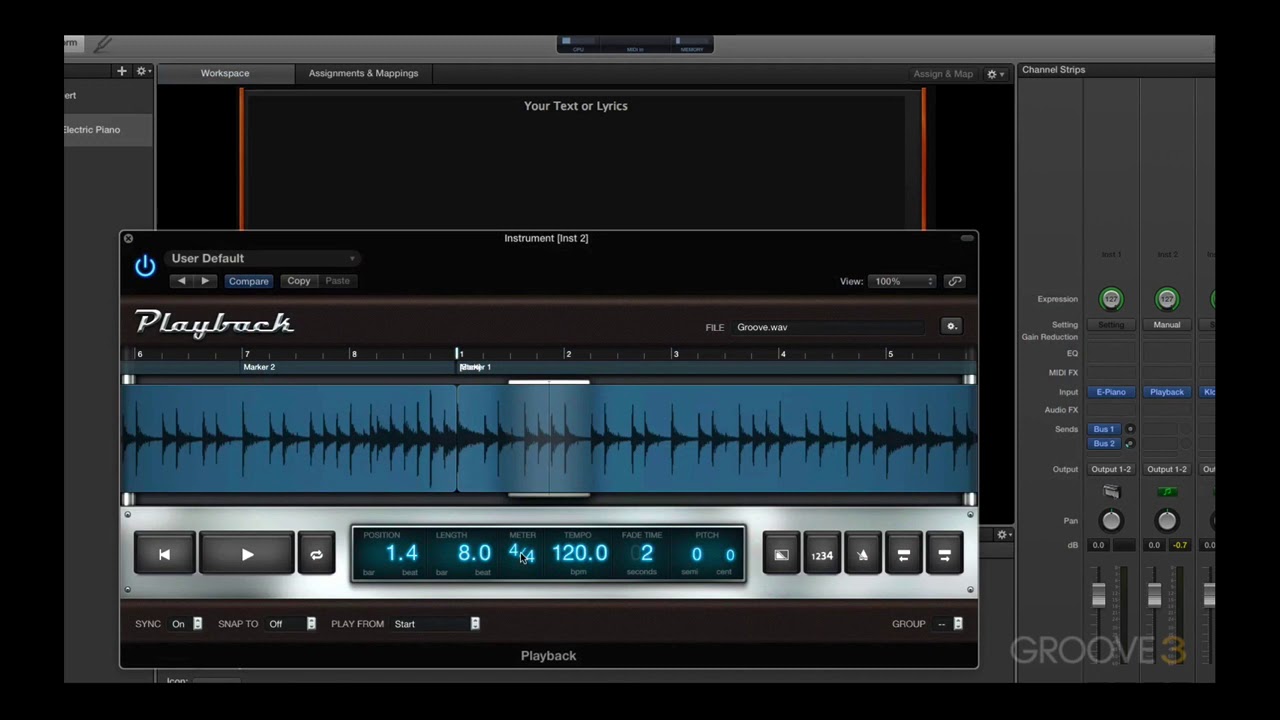Image resolution: width=1280 pixels, height=720 pixels.
Task: Click the Bus 1 send slot
Action: (x=1104, y=429)
